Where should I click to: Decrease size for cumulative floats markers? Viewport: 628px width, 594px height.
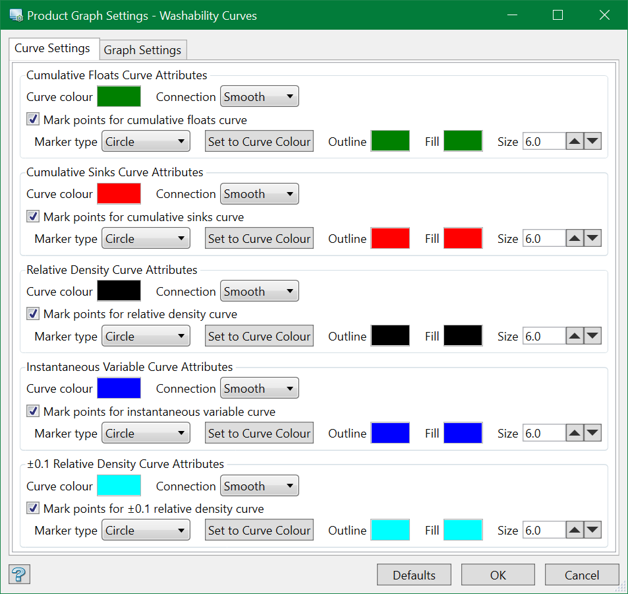(x=593, y=141)
